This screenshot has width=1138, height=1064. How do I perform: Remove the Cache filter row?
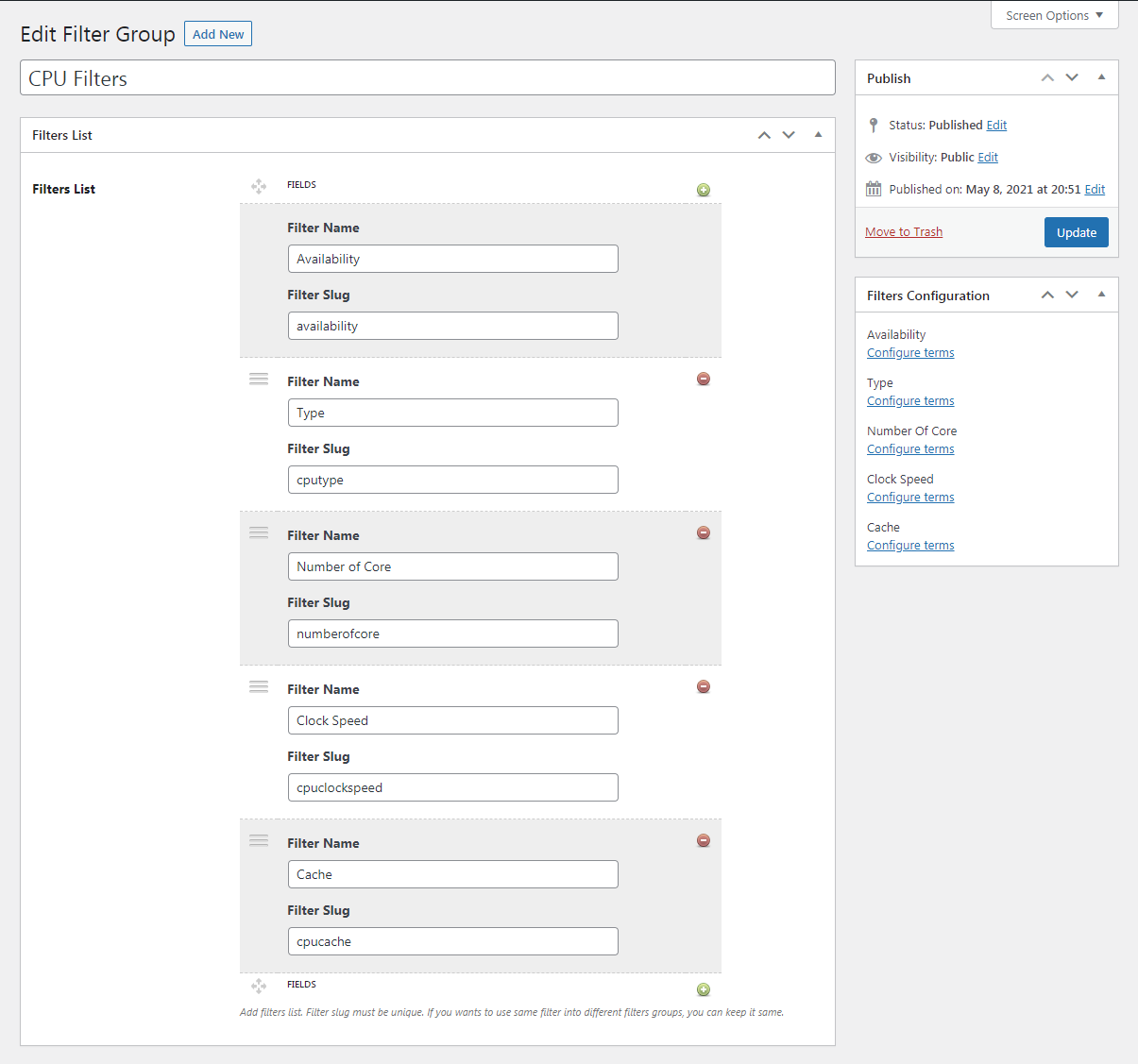tap(704, 840)
